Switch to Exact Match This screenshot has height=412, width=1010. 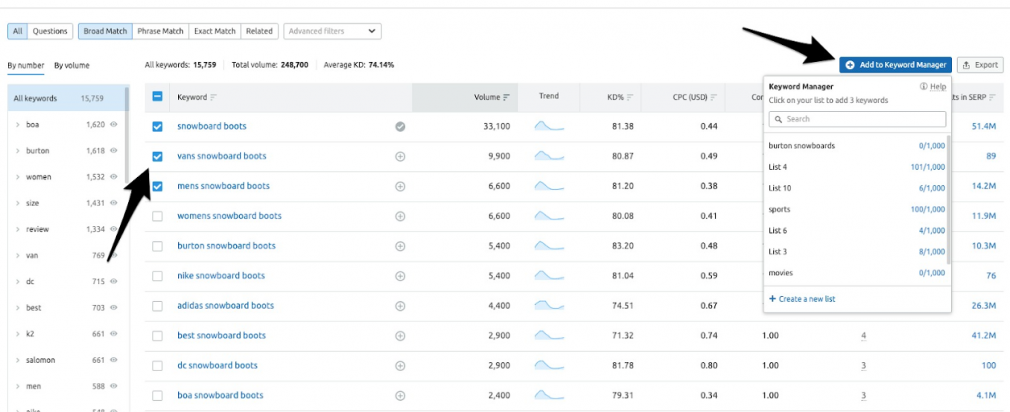[214, 31]
